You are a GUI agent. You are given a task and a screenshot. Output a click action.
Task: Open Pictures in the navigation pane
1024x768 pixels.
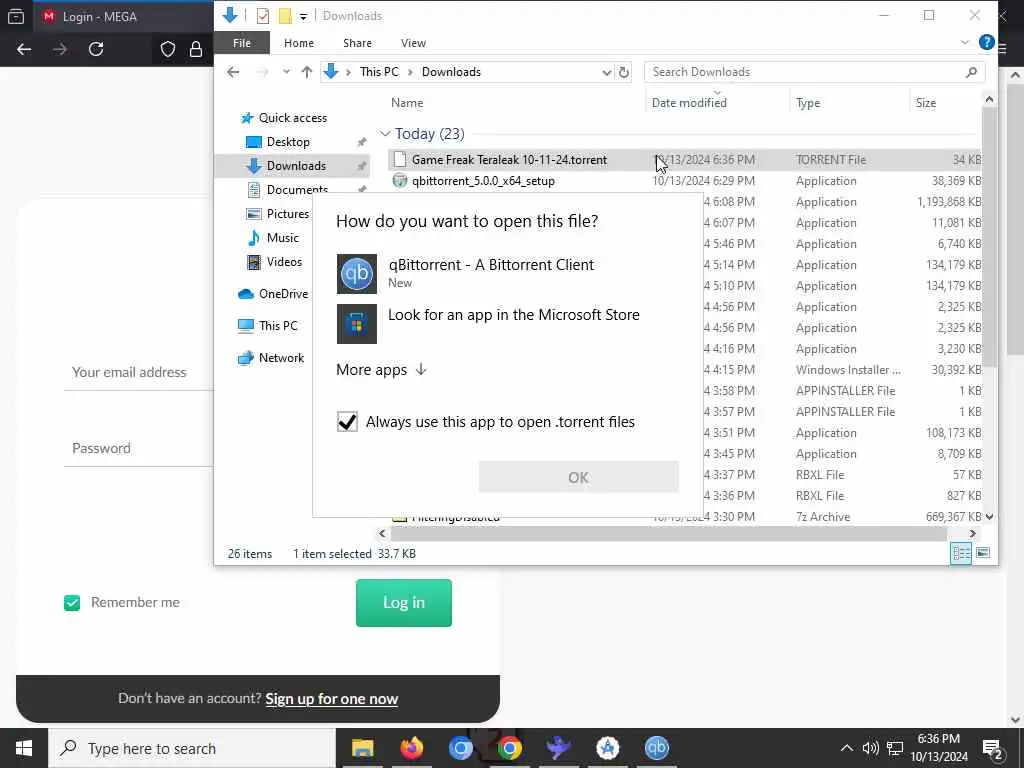click(287, 214)
